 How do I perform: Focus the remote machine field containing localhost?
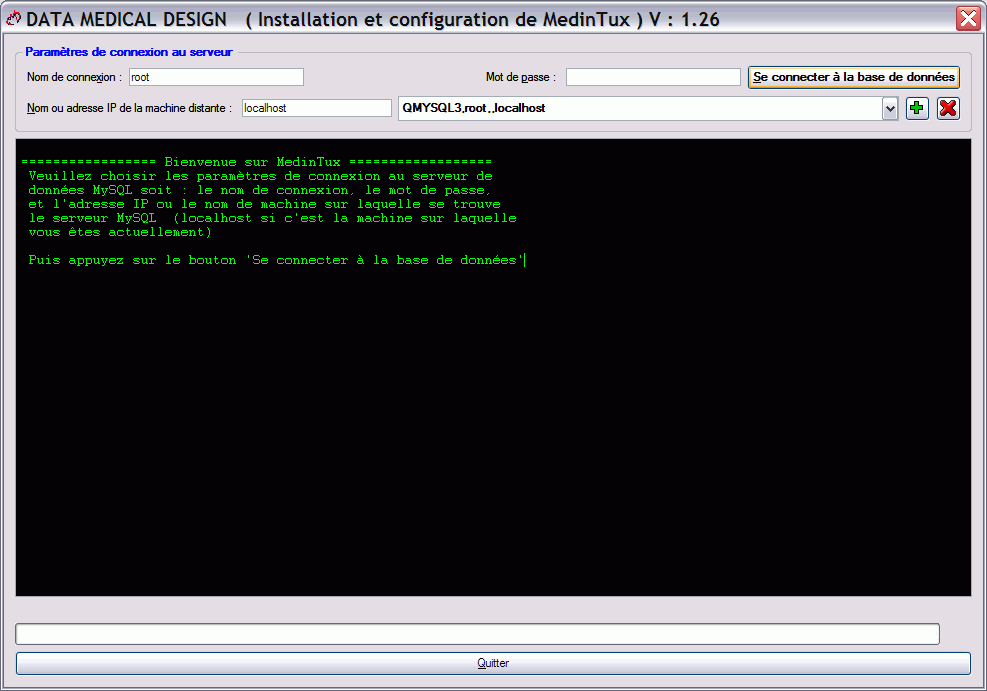[x=317, y=108]
